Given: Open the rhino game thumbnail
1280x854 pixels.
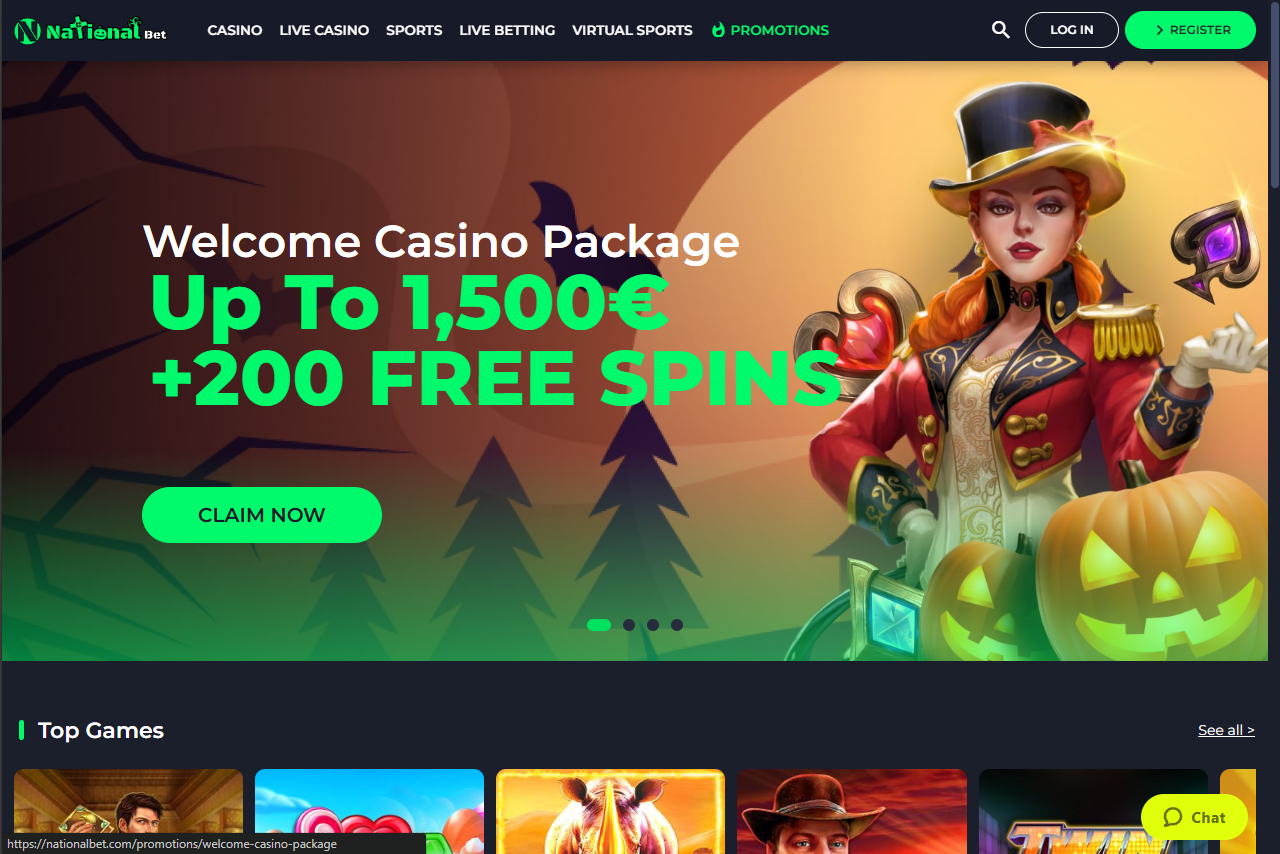Looking at the screenshot, I should click(610, 811).
